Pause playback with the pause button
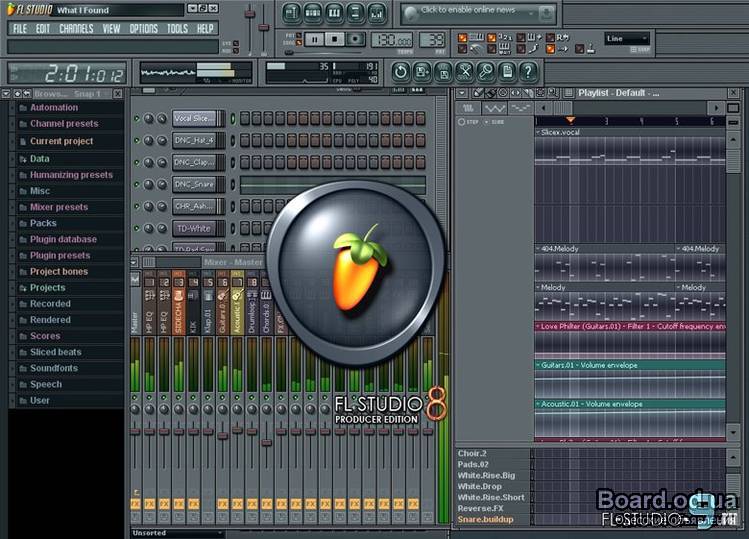Image resolution: width=749 pixels, height=539 pixels. click(x=314, y=40)
